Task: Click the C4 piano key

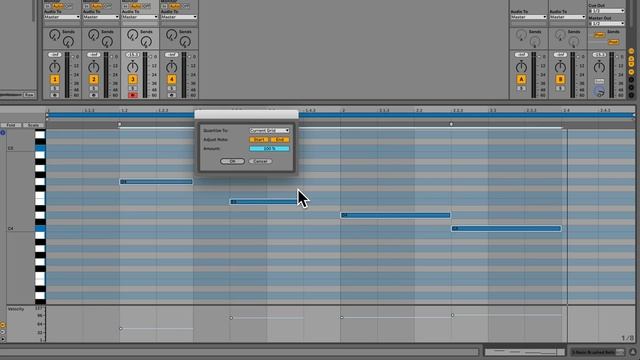Action: click(x=40, y=229)
